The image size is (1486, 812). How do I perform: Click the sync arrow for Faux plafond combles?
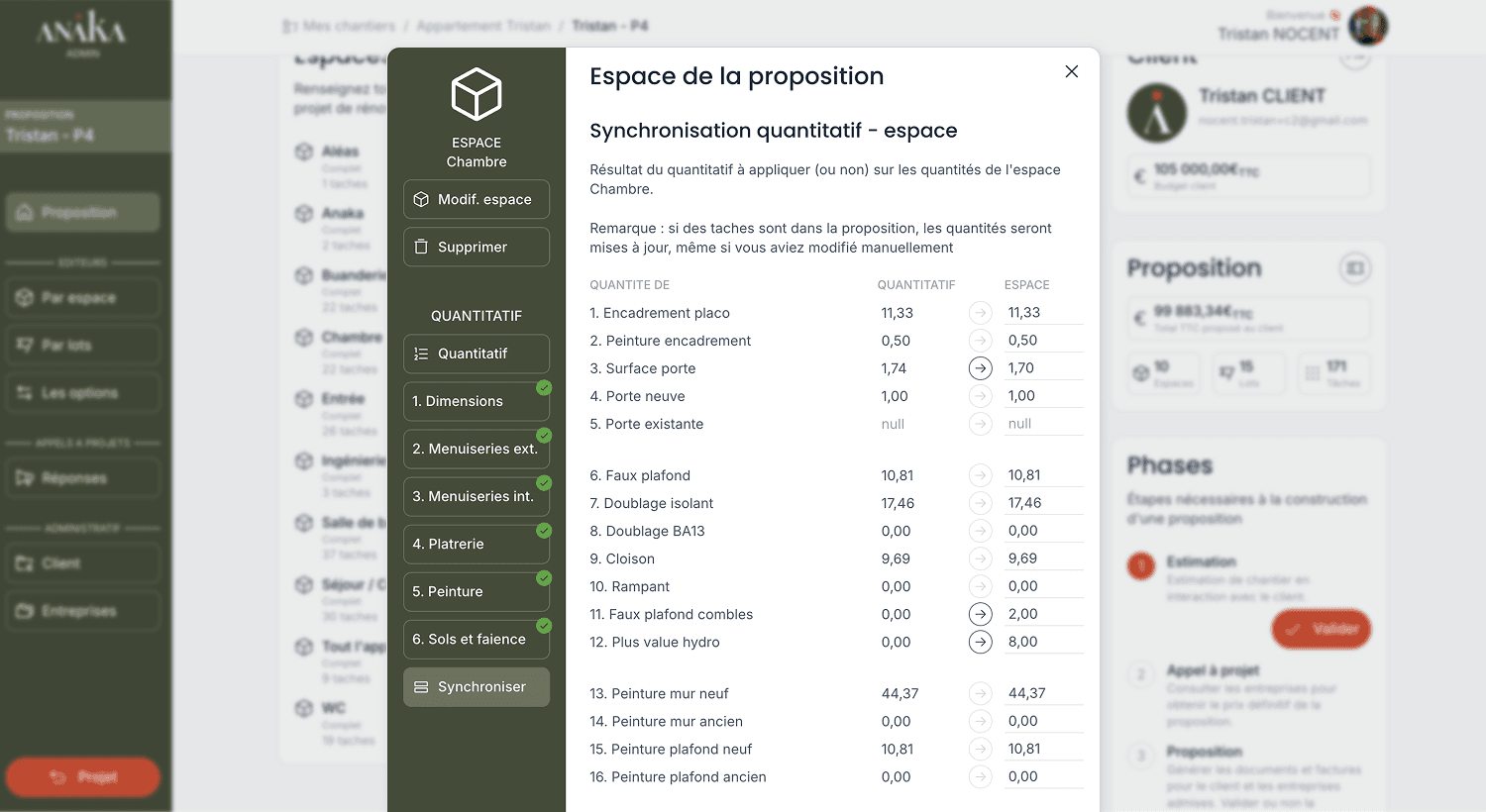click(981, 614)
